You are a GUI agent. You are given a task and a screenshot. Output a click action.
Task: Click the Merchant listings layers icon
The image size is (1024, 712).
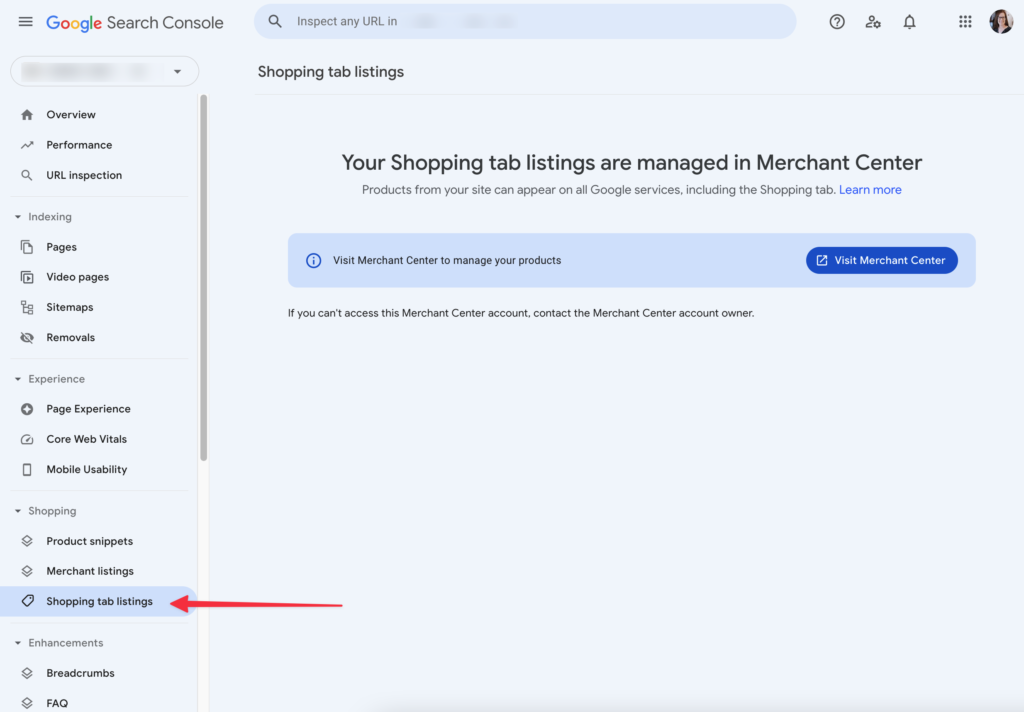27,571
